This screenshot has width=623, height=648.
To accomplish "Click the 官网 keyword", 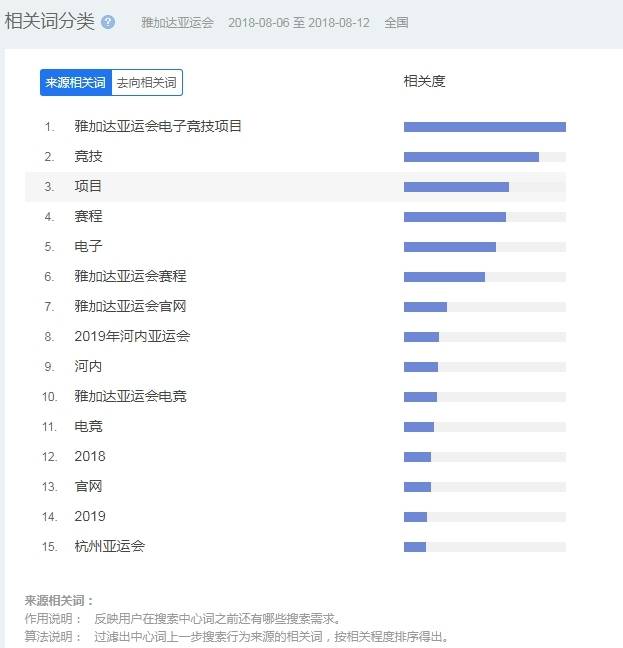I will tap(88, 487).
